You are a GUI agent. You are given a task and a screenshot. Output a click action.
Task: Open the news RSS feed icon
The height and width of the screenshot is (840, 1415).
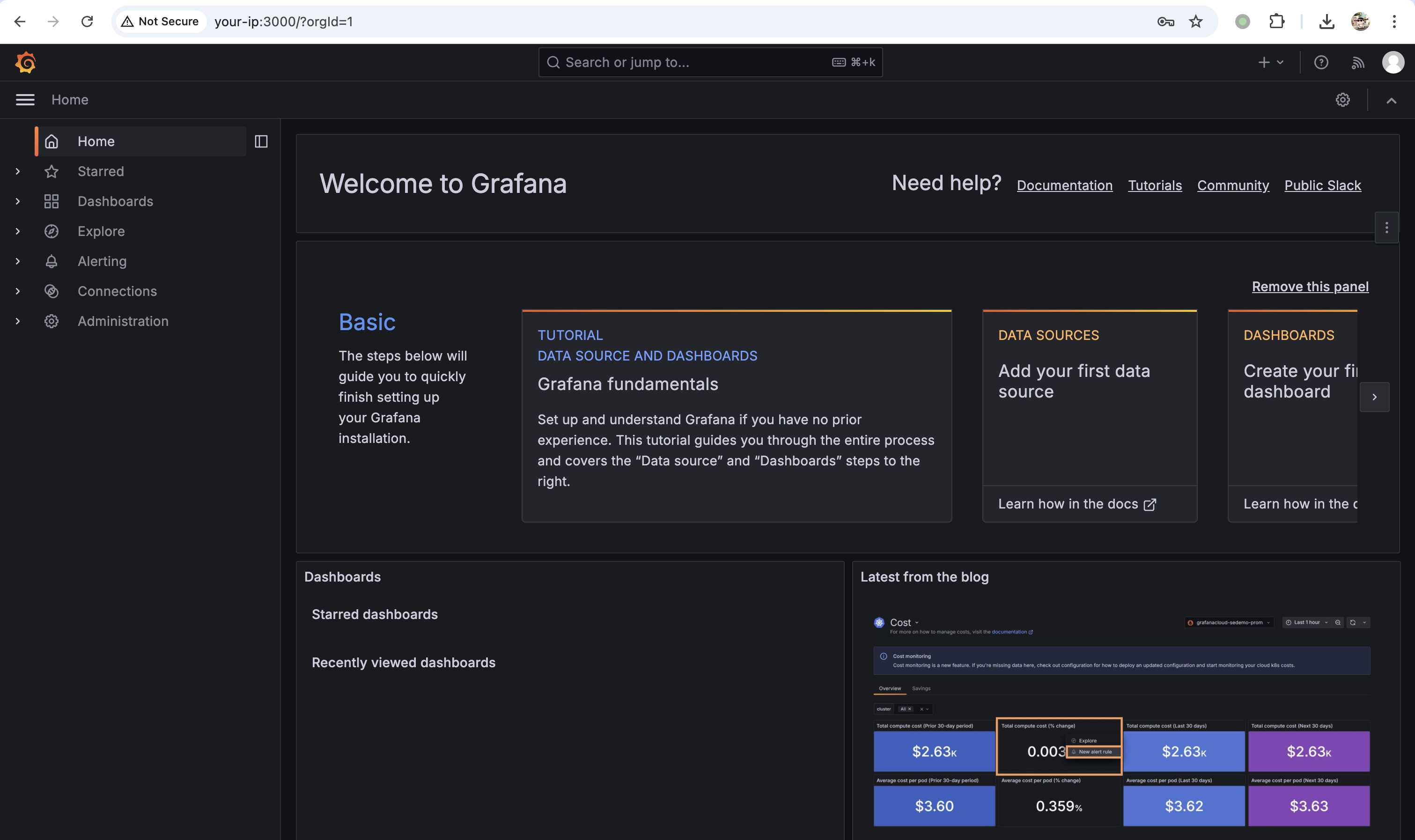(1357, 62)
